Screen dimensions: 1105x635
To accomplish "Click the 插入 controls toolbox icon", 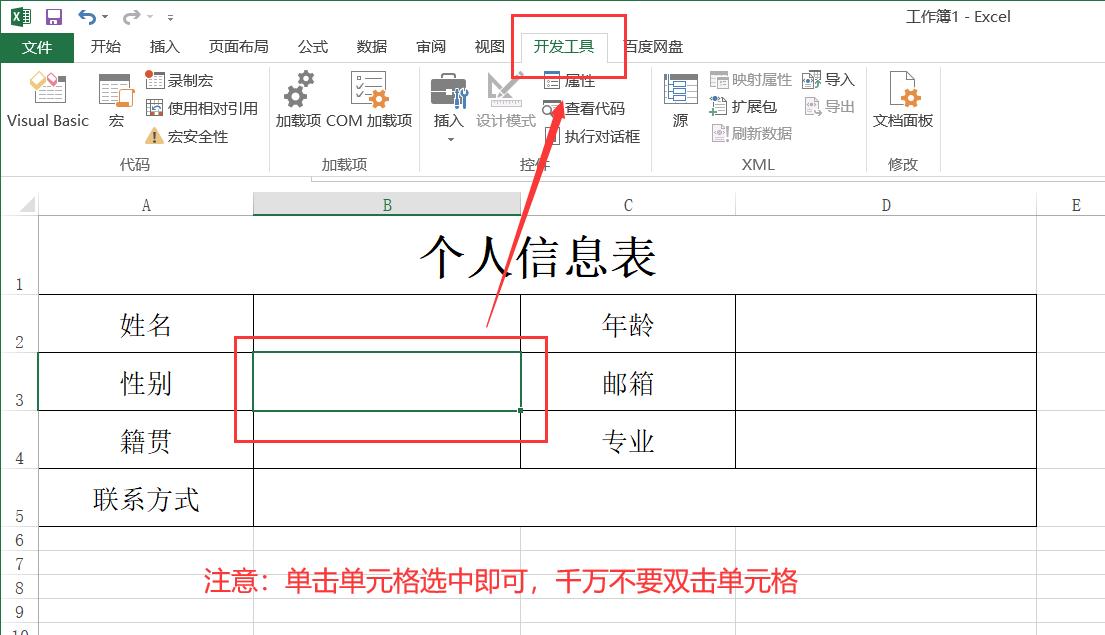I will point(448,92).
